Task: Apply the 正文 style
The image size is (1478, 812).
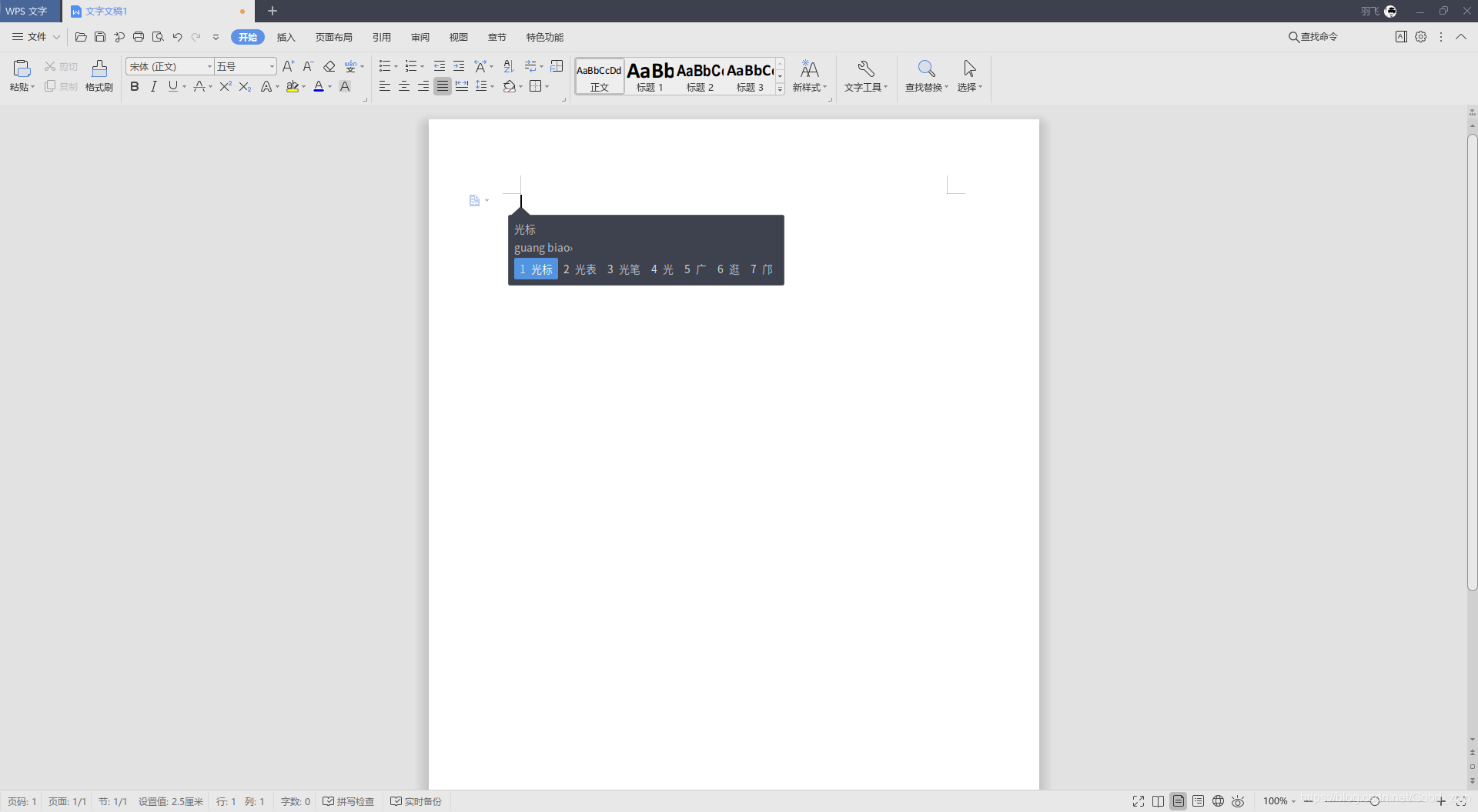Action: [600, 77]
